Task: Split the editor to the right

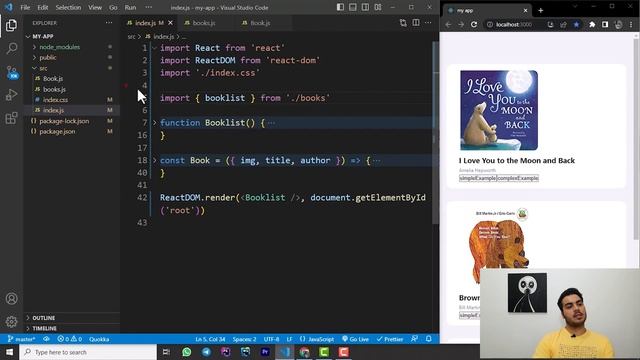Action: (416, 23)
